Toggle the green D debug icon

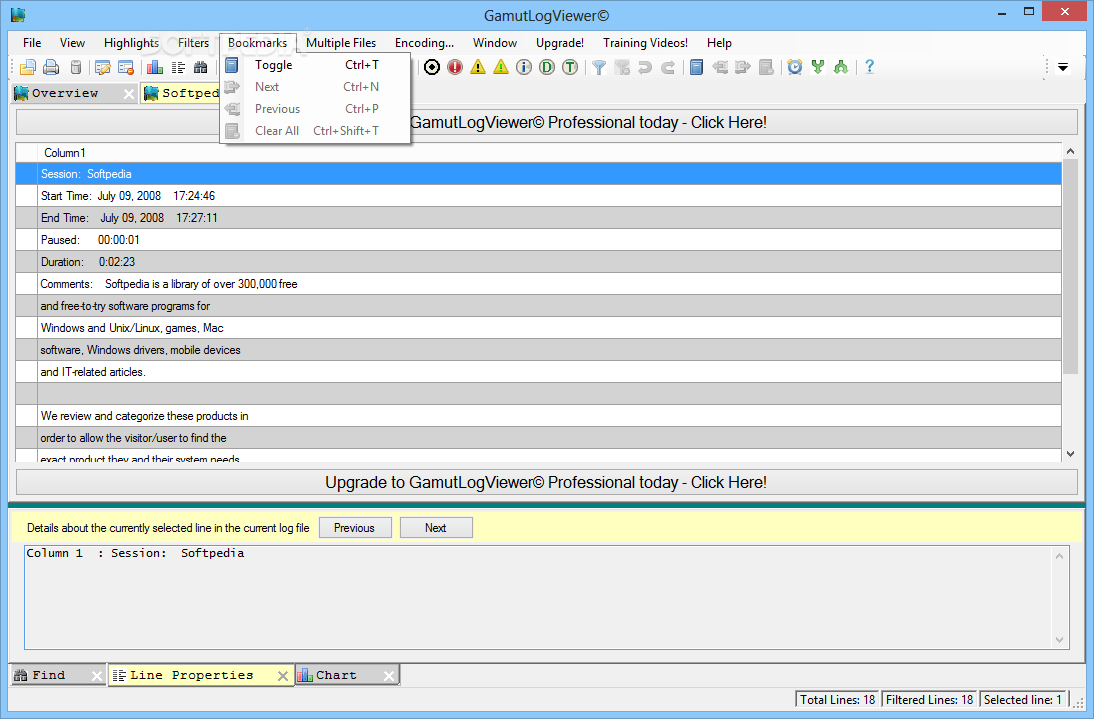(x=547, y=67)
